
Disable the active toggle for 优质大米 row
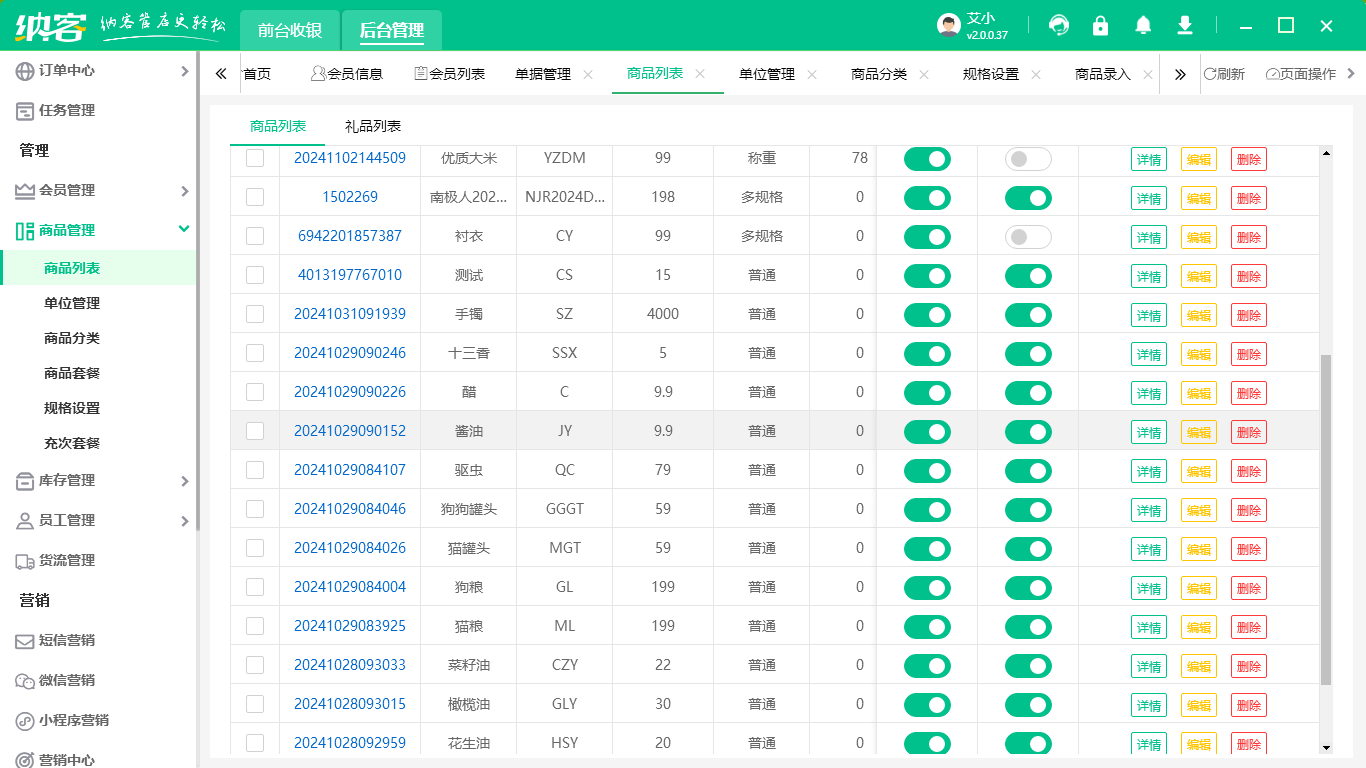[928, 159]
